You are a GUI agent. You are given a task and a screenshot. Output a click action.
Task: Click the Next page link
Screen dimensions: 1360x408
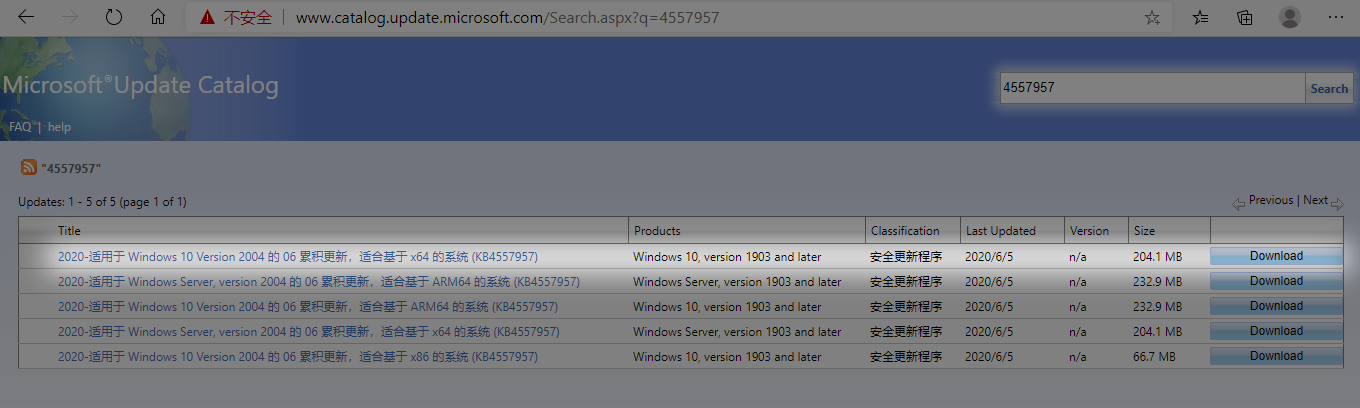click(1316, 200)
